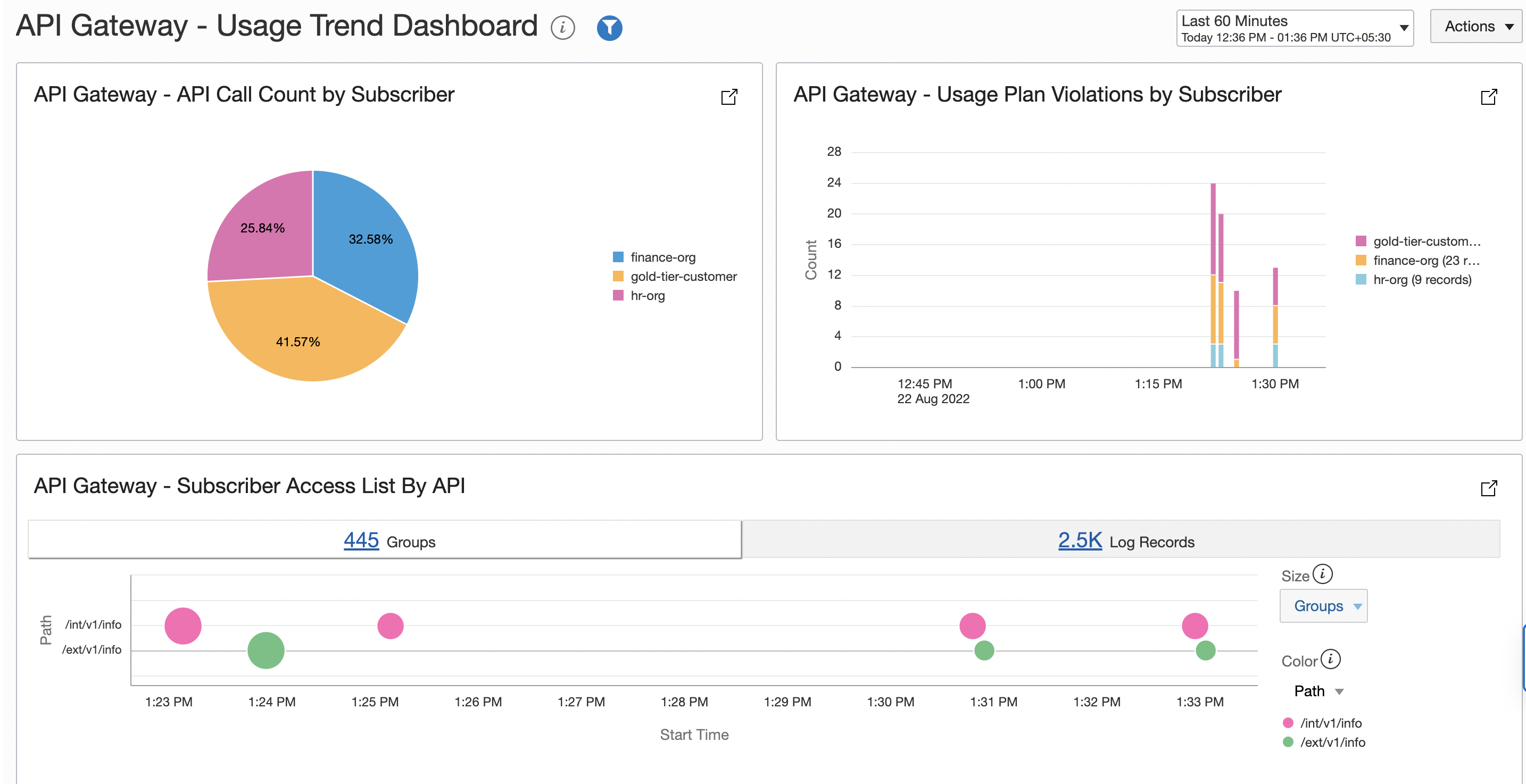Change the Size dropdown from Groups

pos(1323,606)
